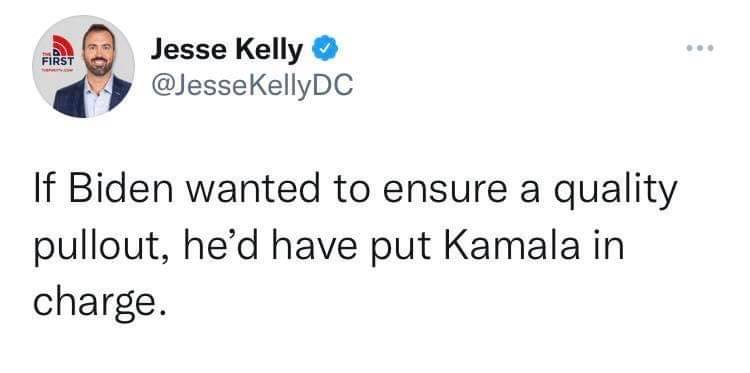Image resolution: width=750 pixels, height=373 pixels.
Task: Click the word "Biden" in the tweet
Action: (x=120, y=188)
